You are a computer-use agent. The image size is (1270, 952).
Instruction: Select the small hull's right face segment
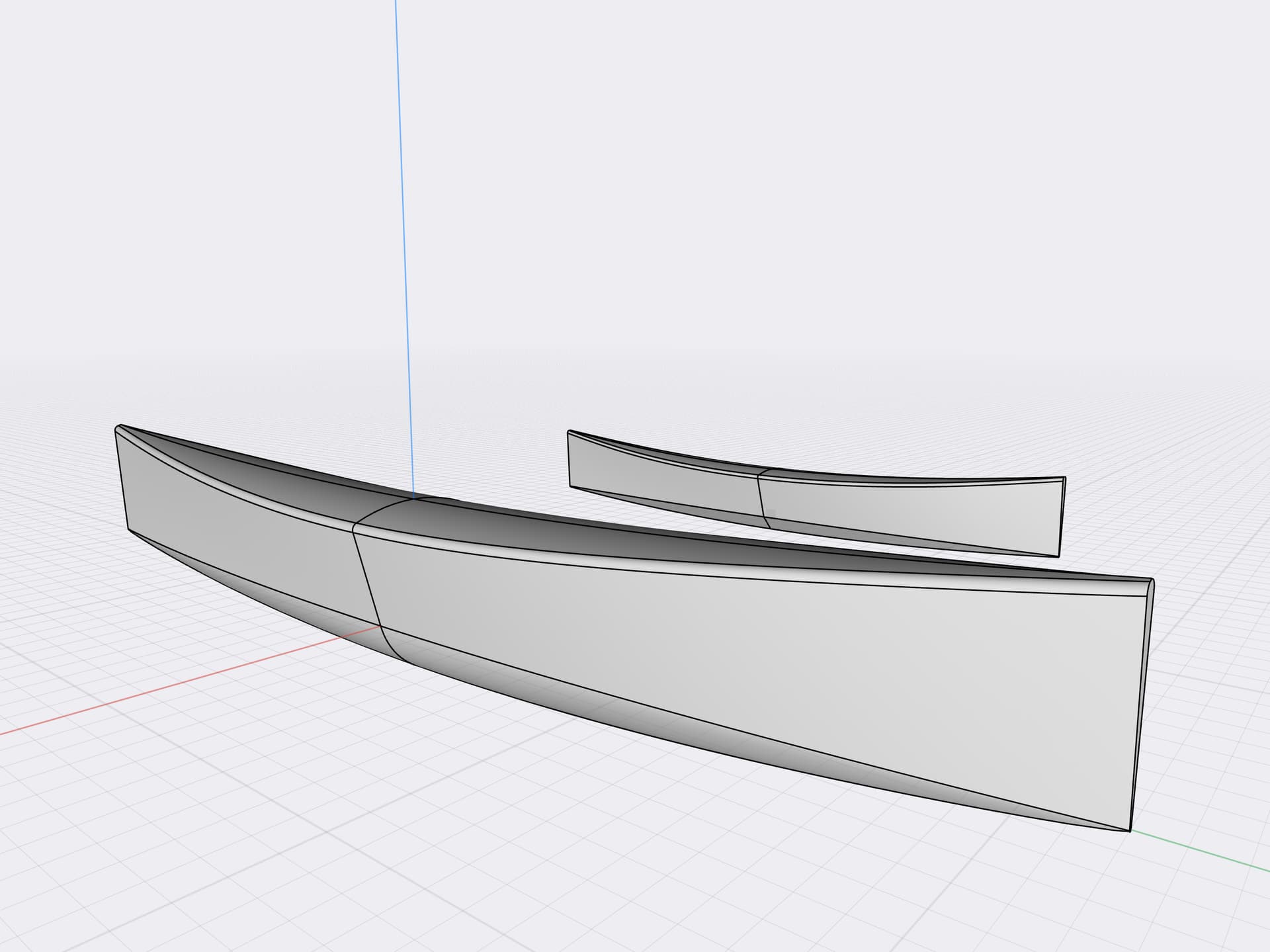(913, 513)
